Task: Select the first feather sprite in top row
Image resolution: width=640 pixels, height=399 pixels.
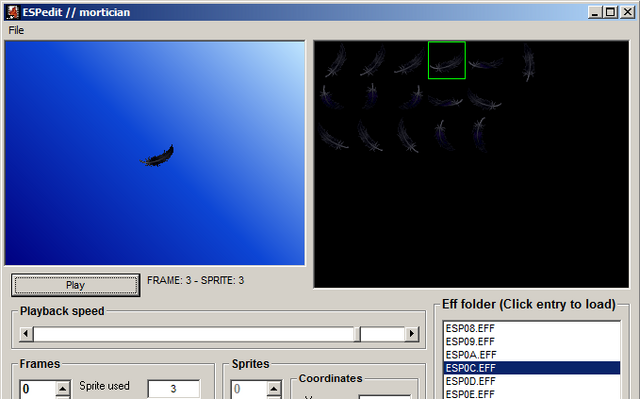Action: (336, 61)
